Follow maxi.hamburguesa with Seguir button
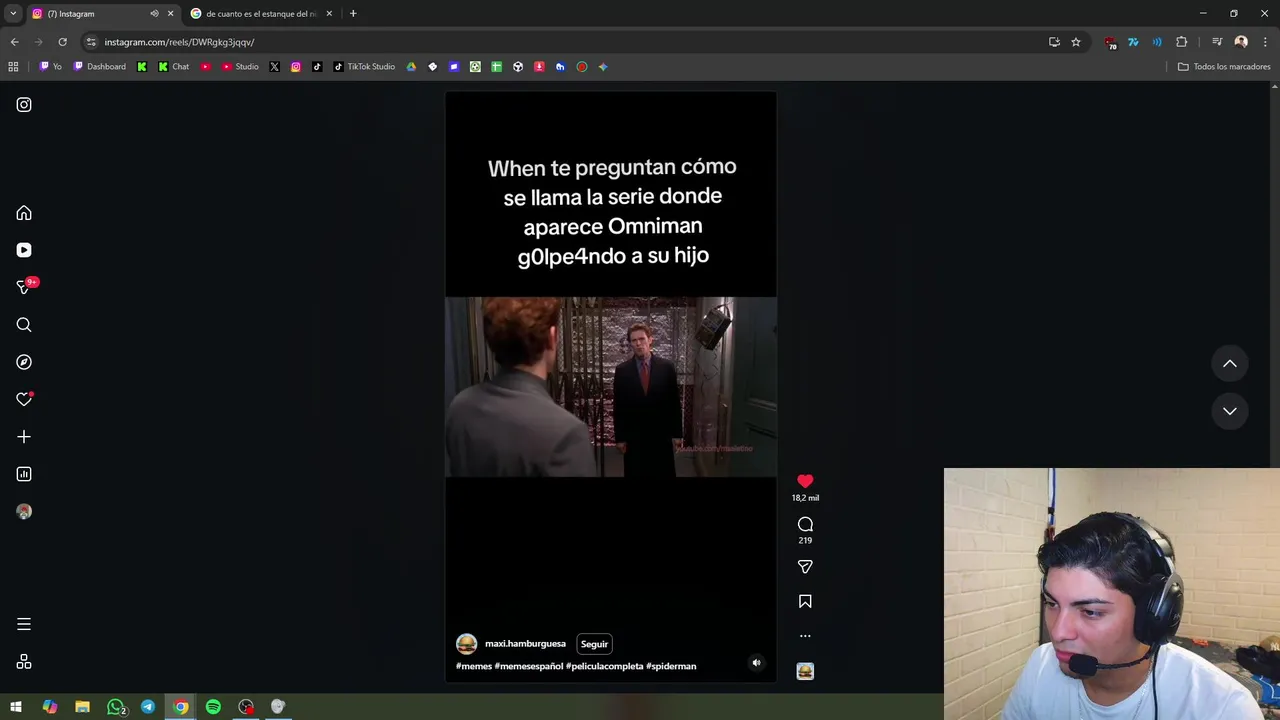 click(x=594, y=644)
